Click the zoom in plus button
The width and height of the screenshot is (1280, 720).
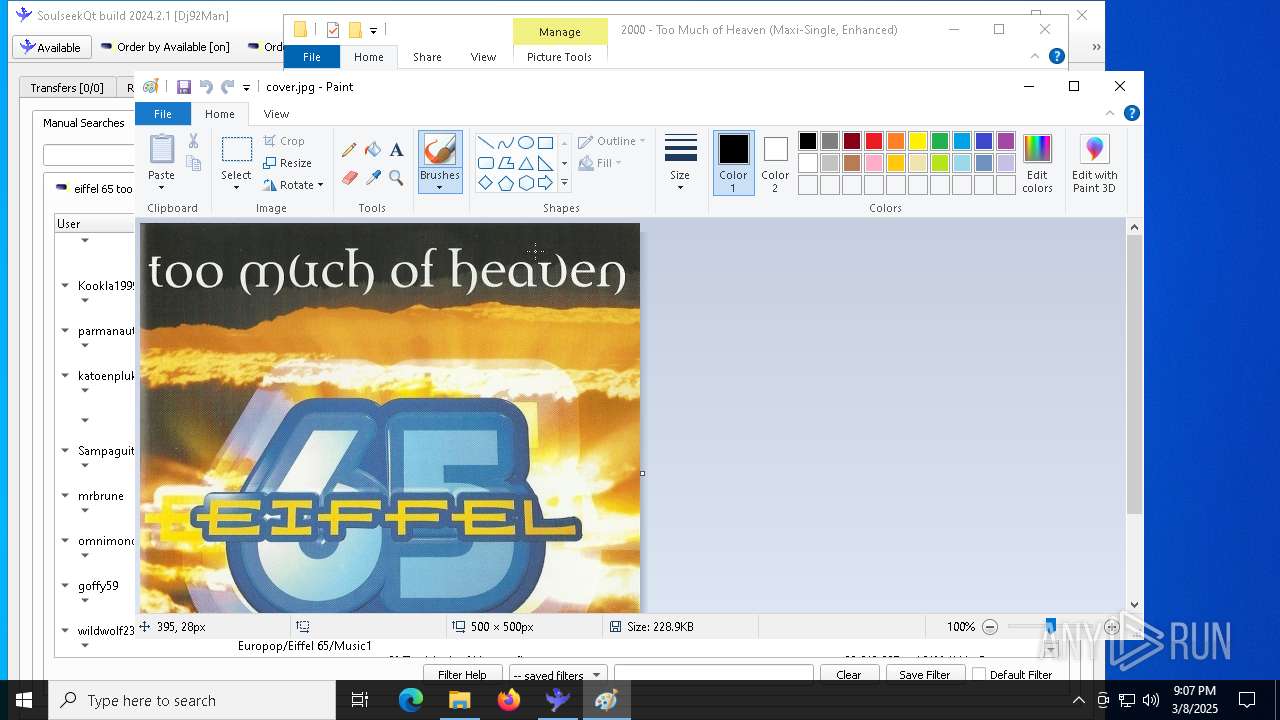tap(1111, 627)
